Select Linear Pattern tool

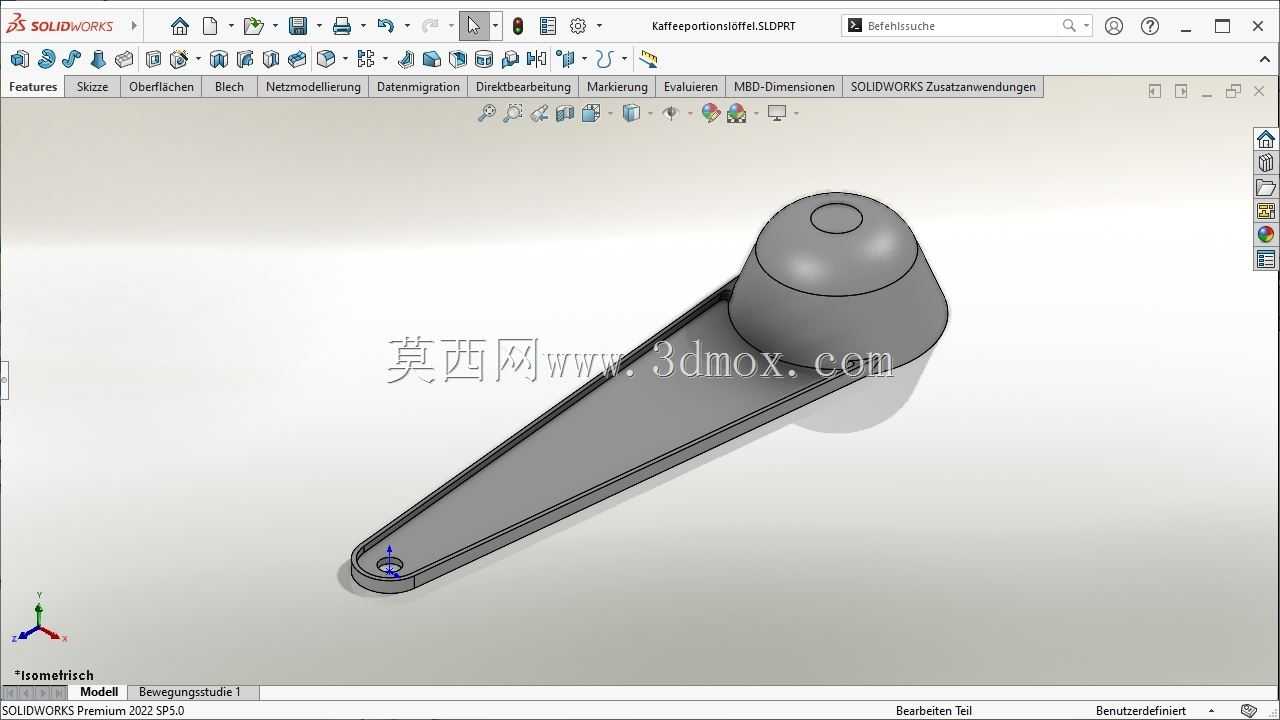pyautogui.click(x=366, y=59)
